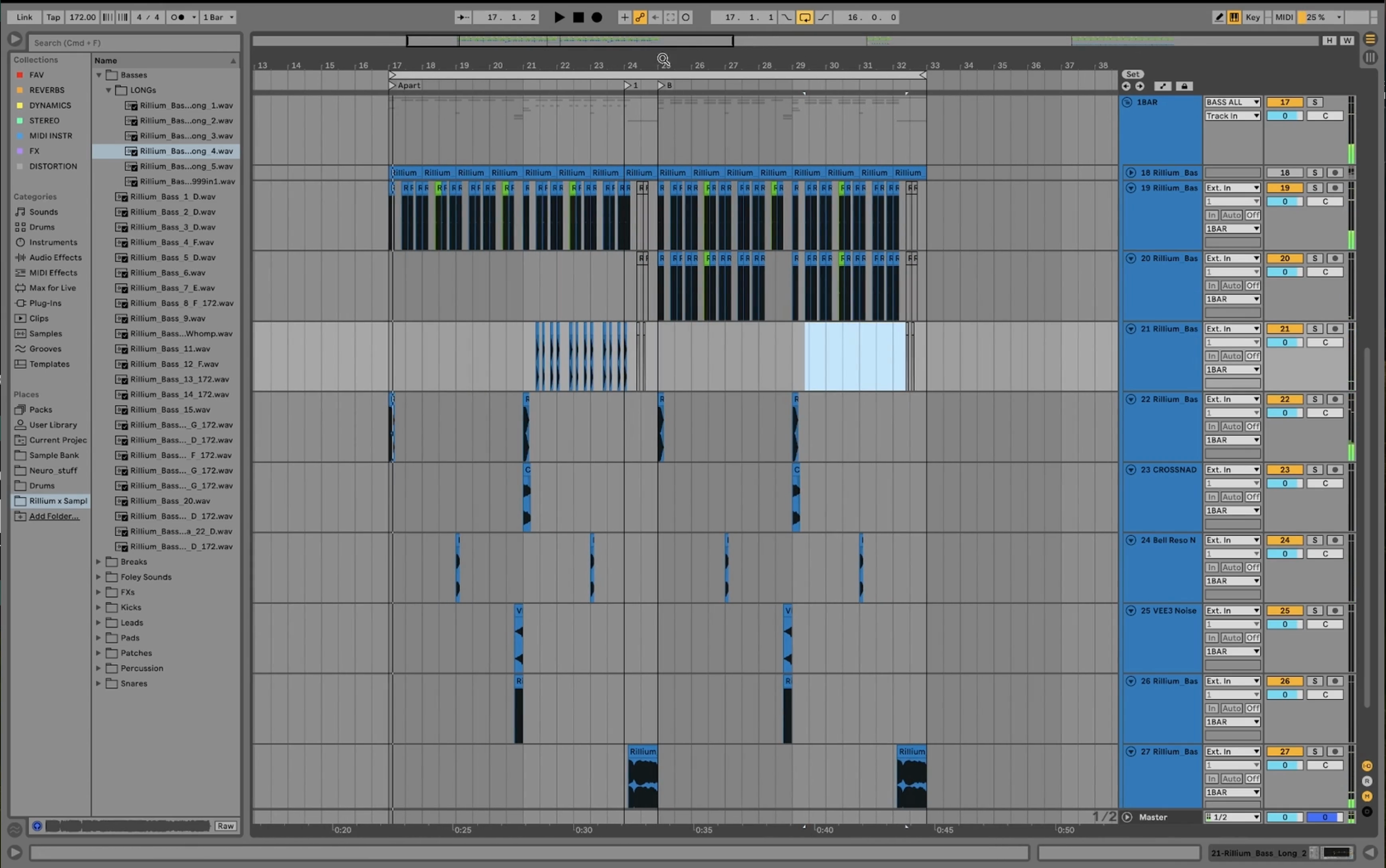Select Drums category in browser
The width and height of the screenshot is (1386, 868).
tap(42, 227)
